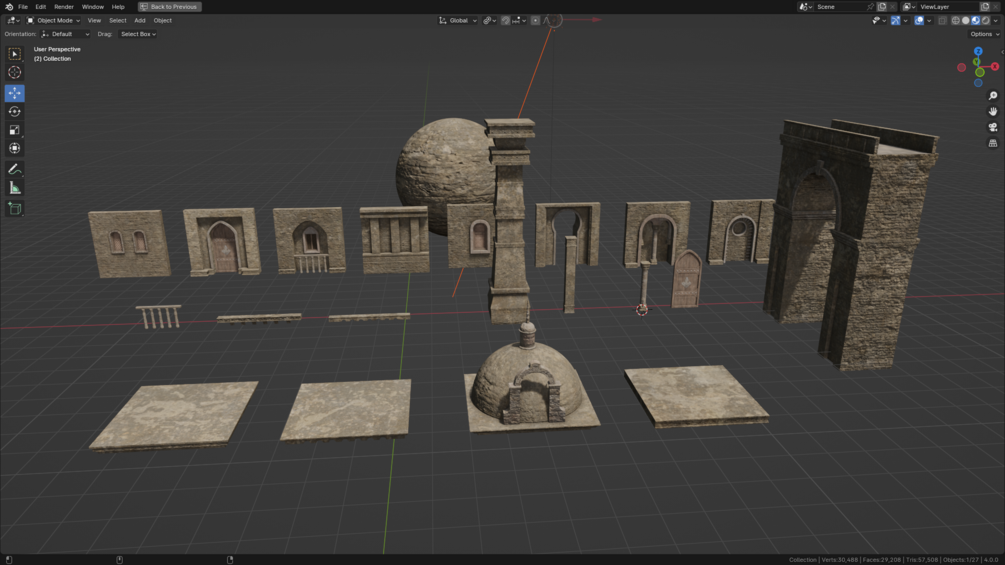The image size is (1005, 565).
Task: Open Object Mode dropdown
Action: point(53,20)
